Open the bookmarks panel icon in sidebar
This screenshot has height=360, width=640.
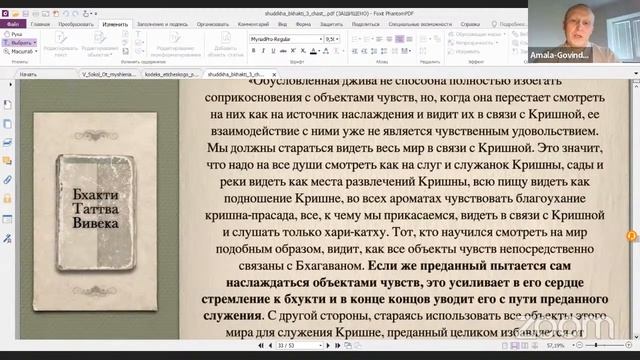[x=7, y=105]
